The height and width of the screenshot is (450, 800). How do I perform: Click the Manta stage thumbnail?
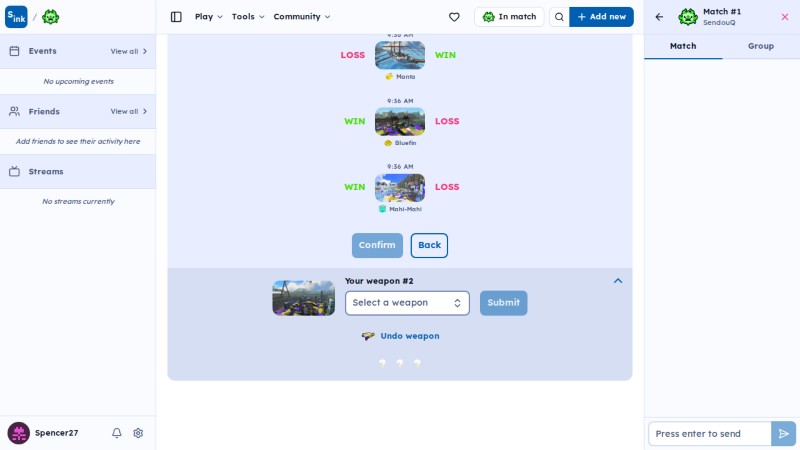(x=400, y=55)
